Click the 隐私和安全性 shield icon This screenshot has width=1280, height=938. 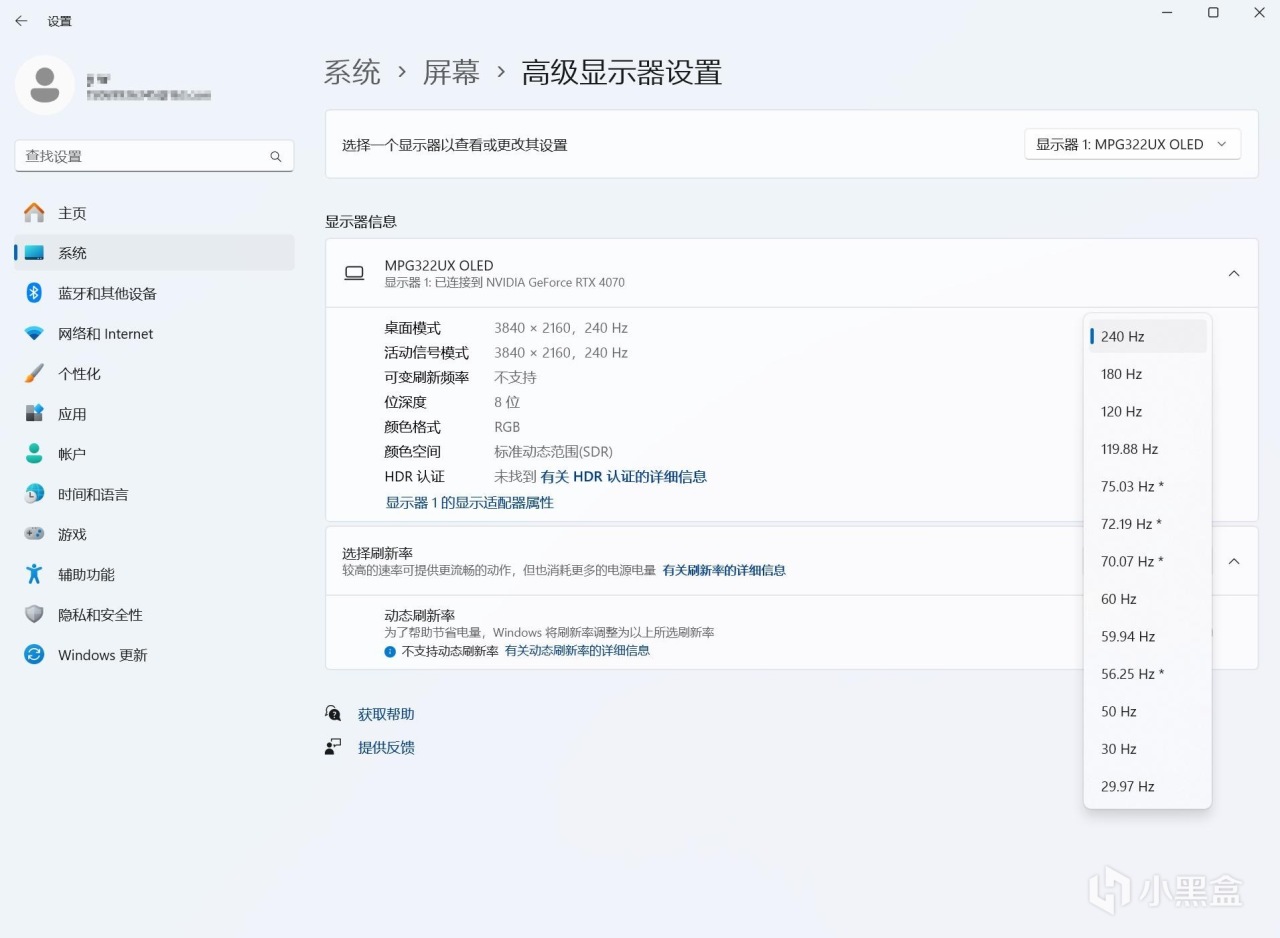pyautogui.click(x=34, y=614)
